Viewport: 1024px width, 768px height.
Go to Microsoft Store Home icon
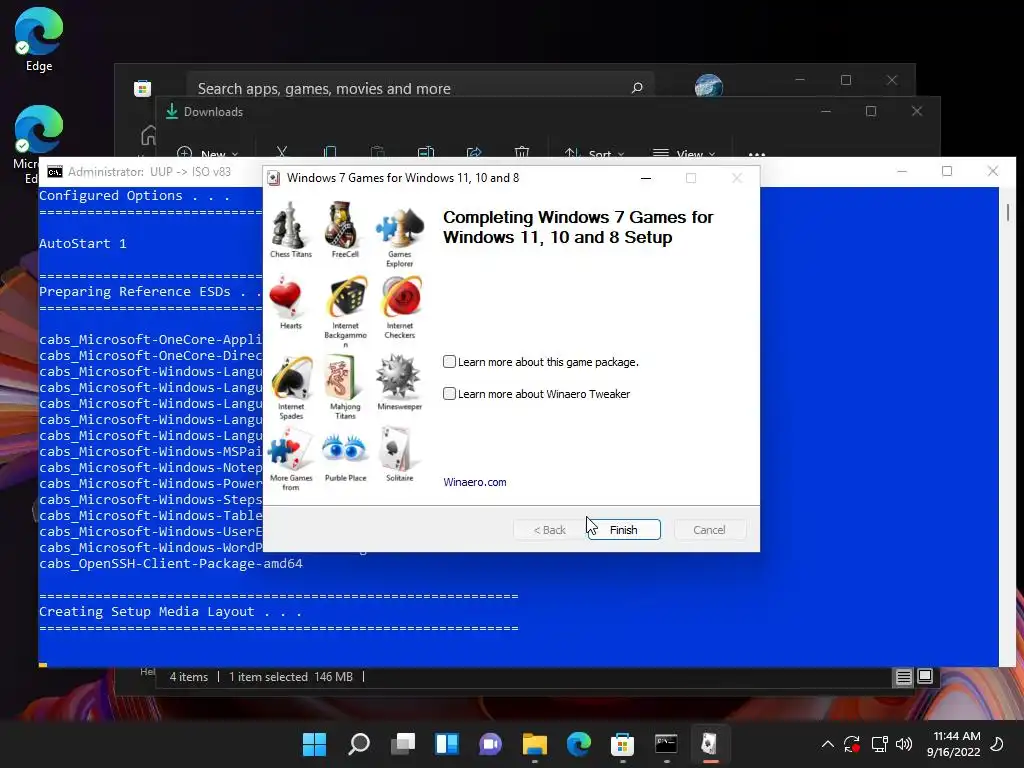pos(148,136)
